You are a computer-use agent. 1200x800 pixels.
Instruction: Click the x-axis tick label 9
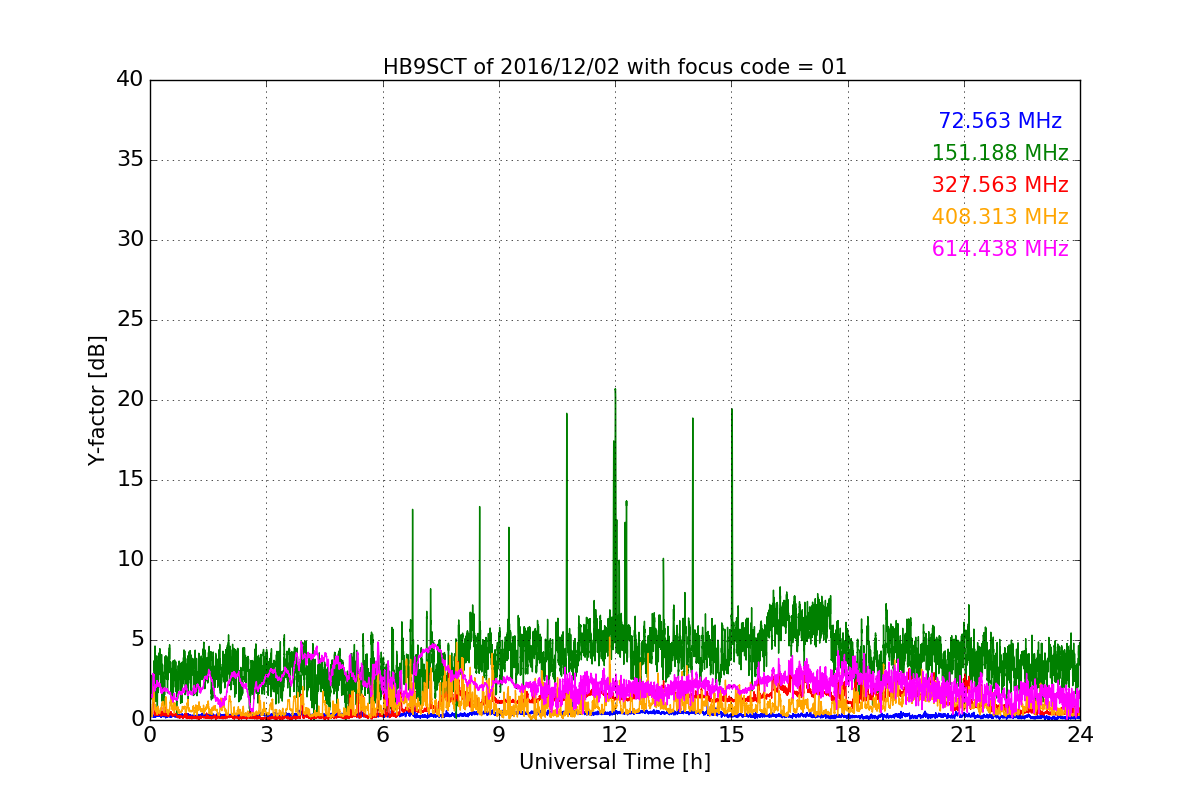(499, 734)
